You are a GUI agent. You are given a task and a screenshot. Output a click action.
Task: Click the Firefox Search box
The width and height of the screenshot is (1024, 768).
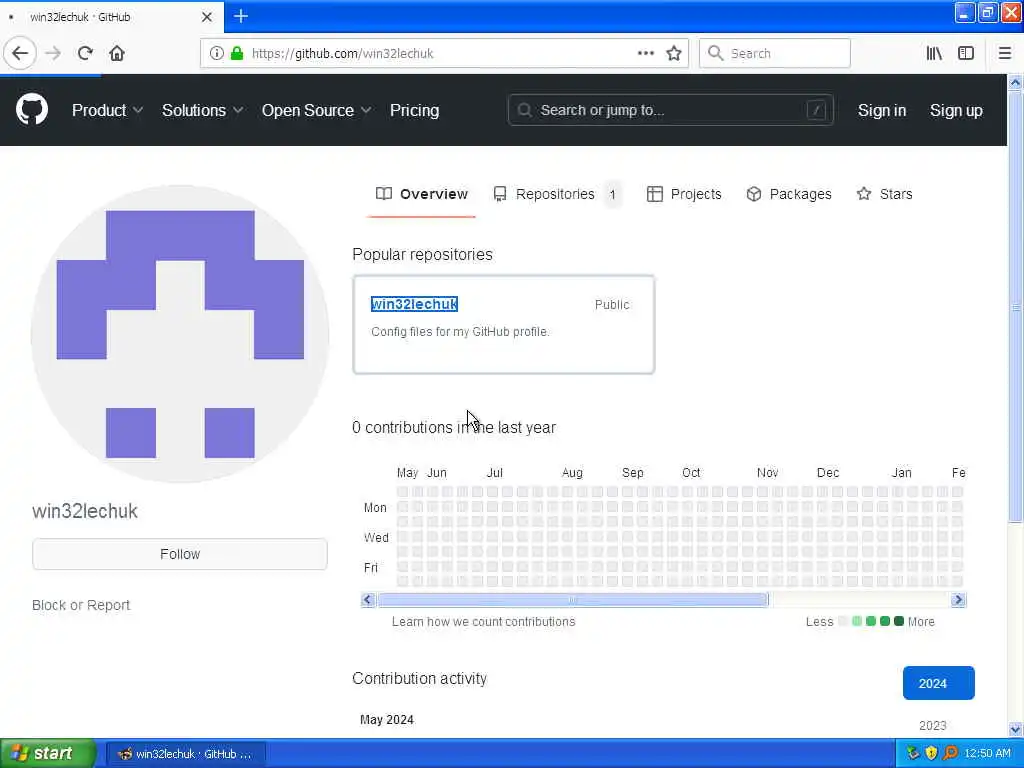[x=775, y=54]
